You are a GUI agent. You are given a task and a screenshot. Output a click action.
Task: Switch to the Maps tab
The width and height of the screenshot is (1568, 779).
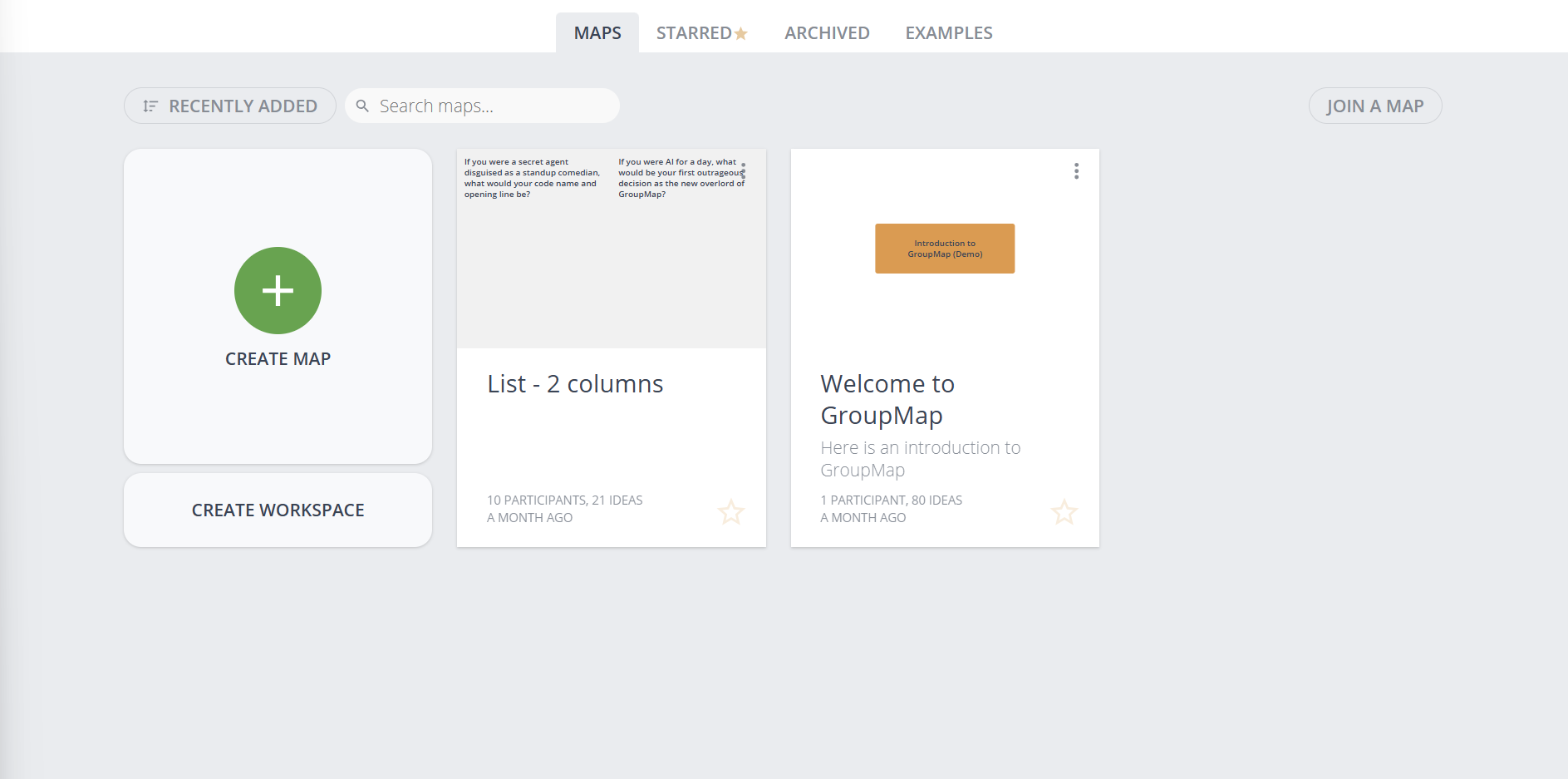(597, 33)
